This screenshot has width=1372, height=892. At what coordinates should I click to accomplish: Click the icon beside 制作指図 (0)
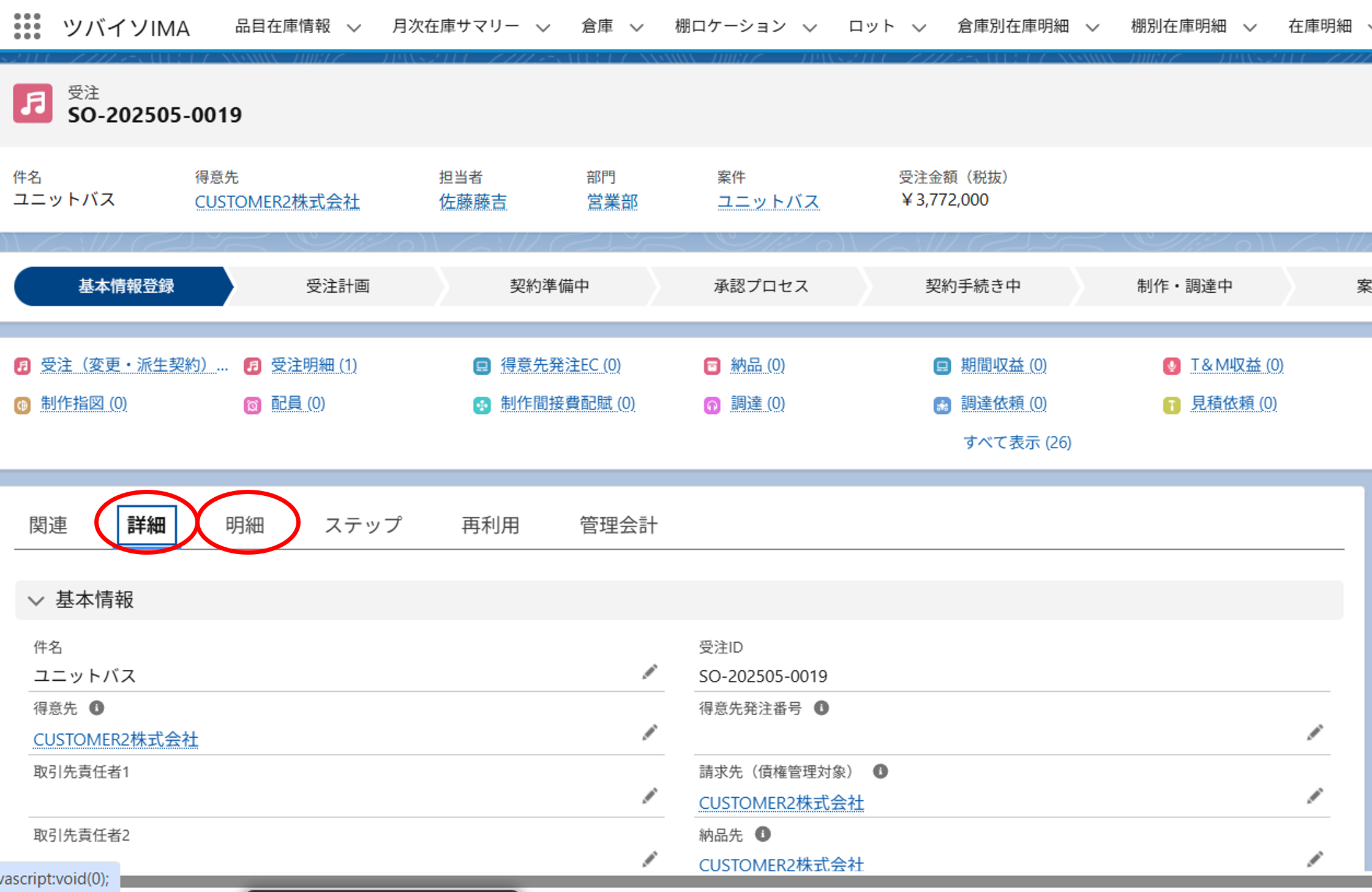tap(23, 405)
